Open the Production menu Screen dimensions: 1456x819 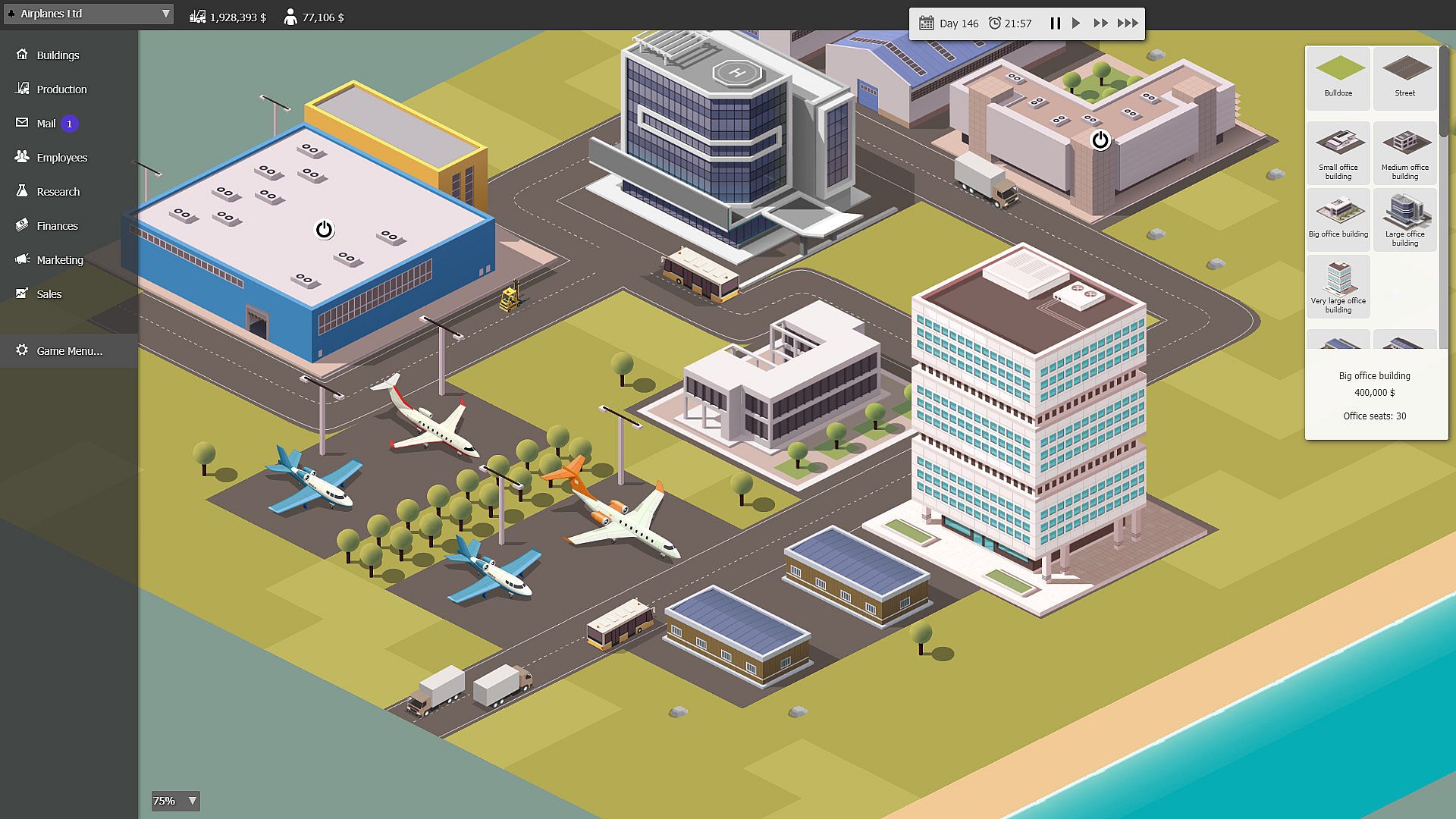(x=61, y=89)
